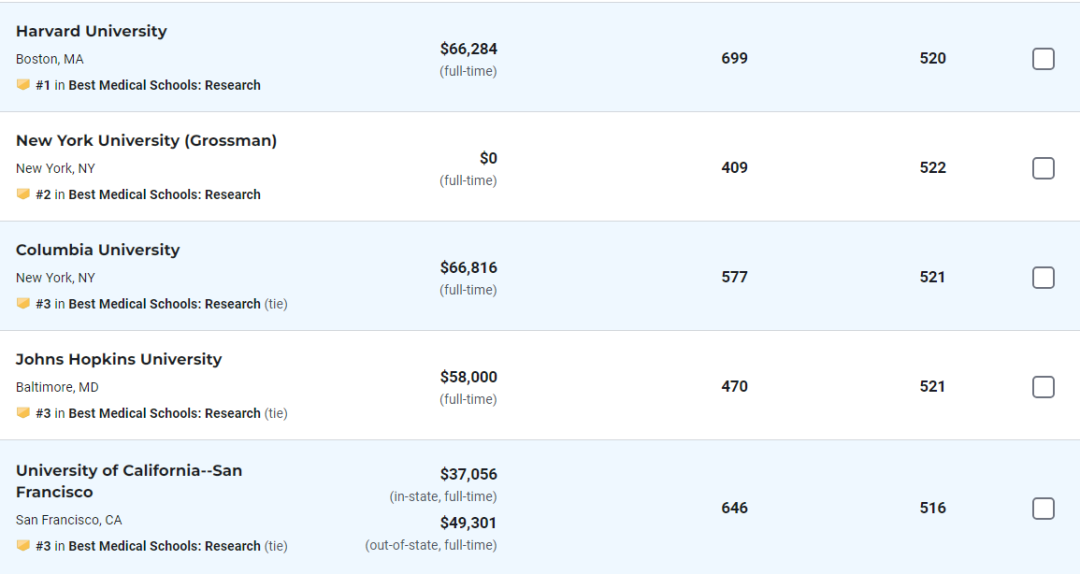Click NYU's #2 Best Medical Schools: Research ranking
1080x574 pixels.
148,195
